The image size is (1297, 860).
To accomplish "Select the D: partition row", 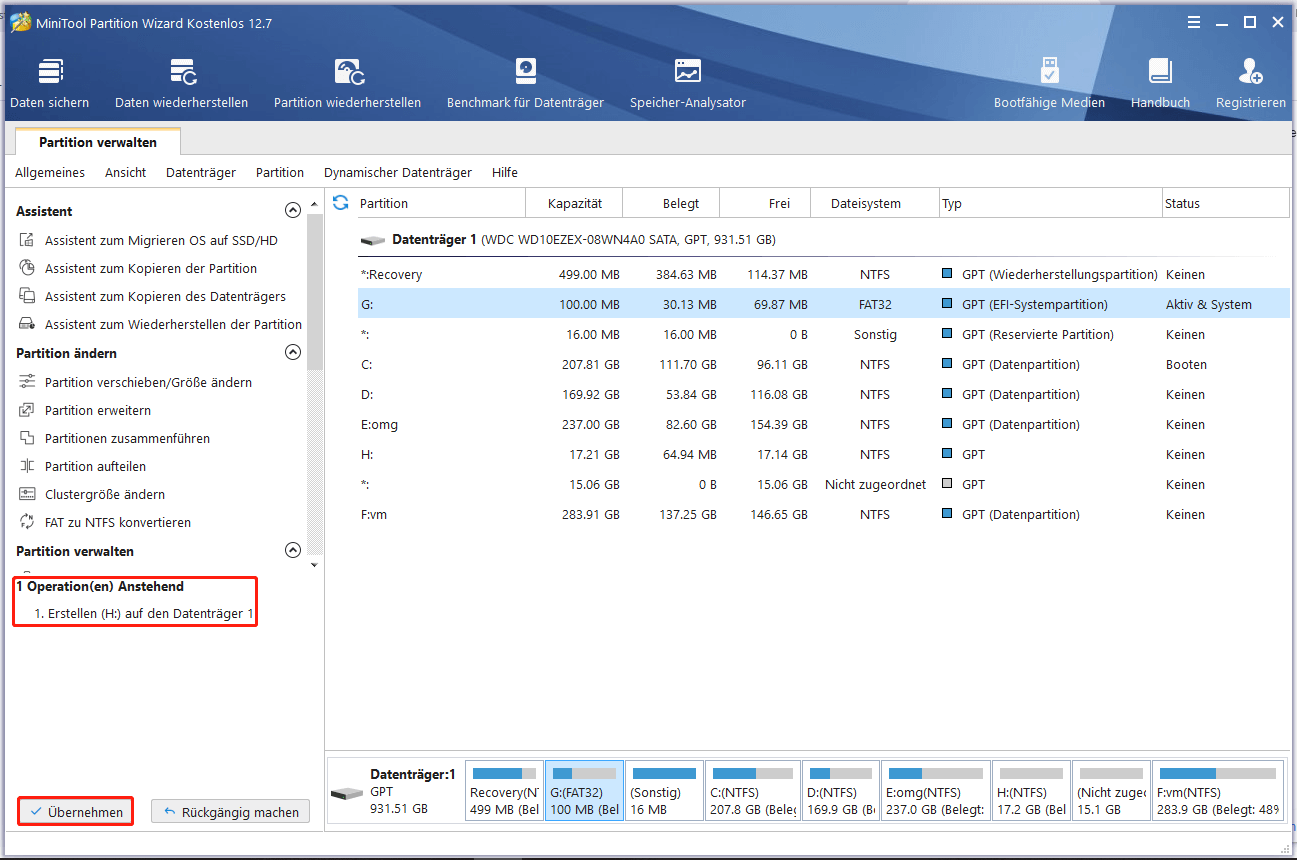I will point(823,395).
